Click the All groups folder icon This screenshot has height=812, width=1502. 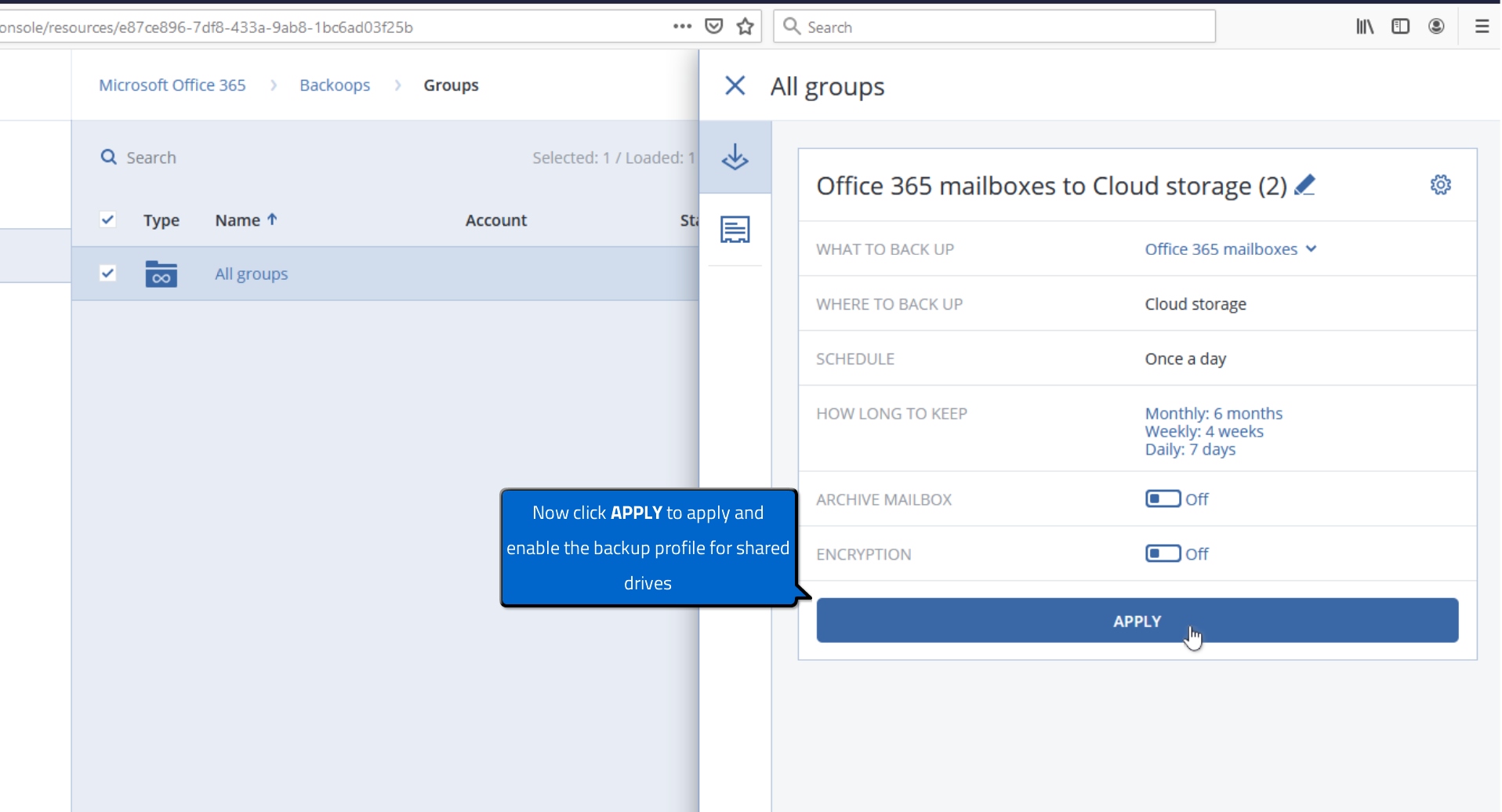coord(161,274)
